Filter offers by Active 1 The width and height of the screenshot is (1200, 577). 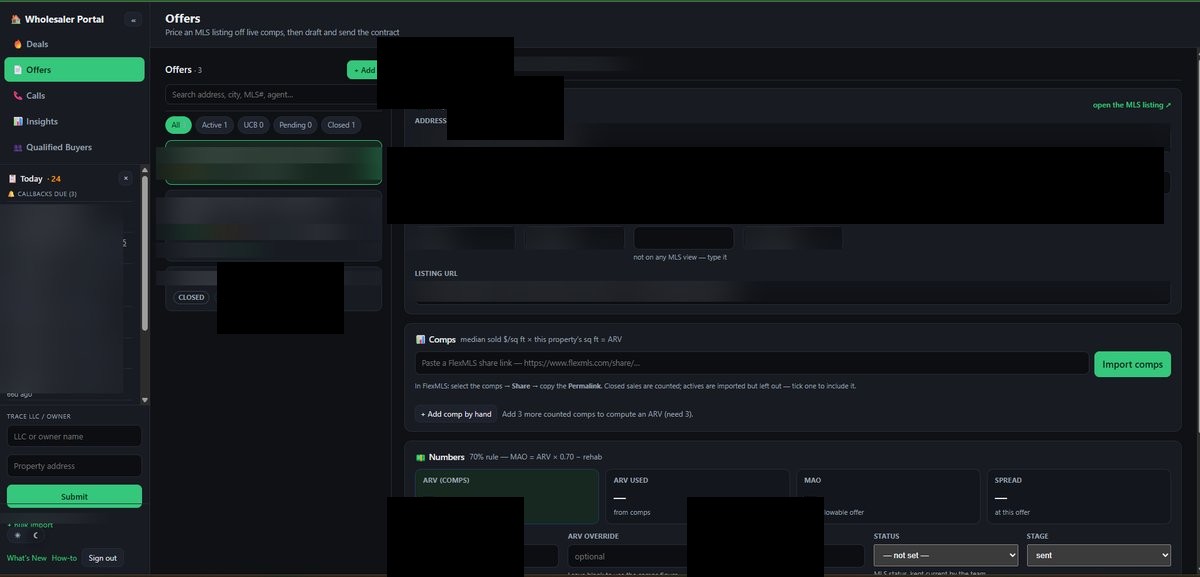[214, 125]
